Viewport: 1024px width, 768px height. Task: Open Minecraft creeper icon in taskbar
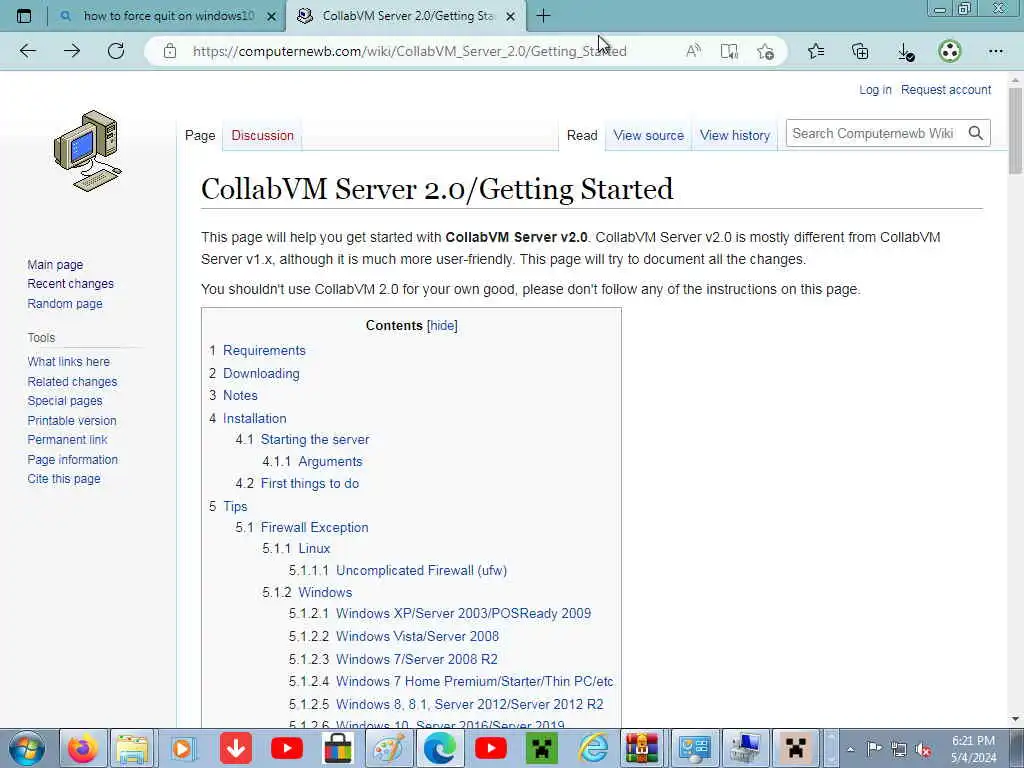(542, 748)
